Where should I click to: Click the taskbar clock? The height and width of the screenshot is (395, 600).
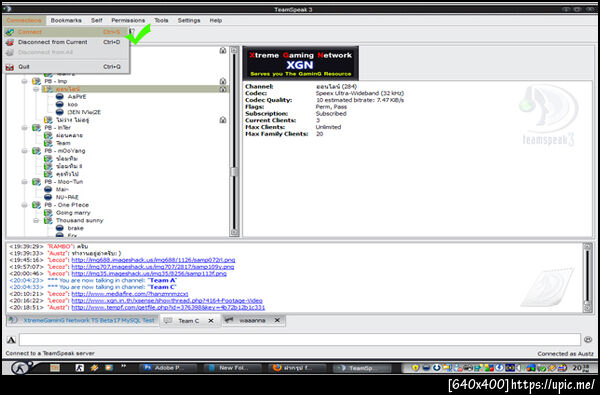[582, 368]
